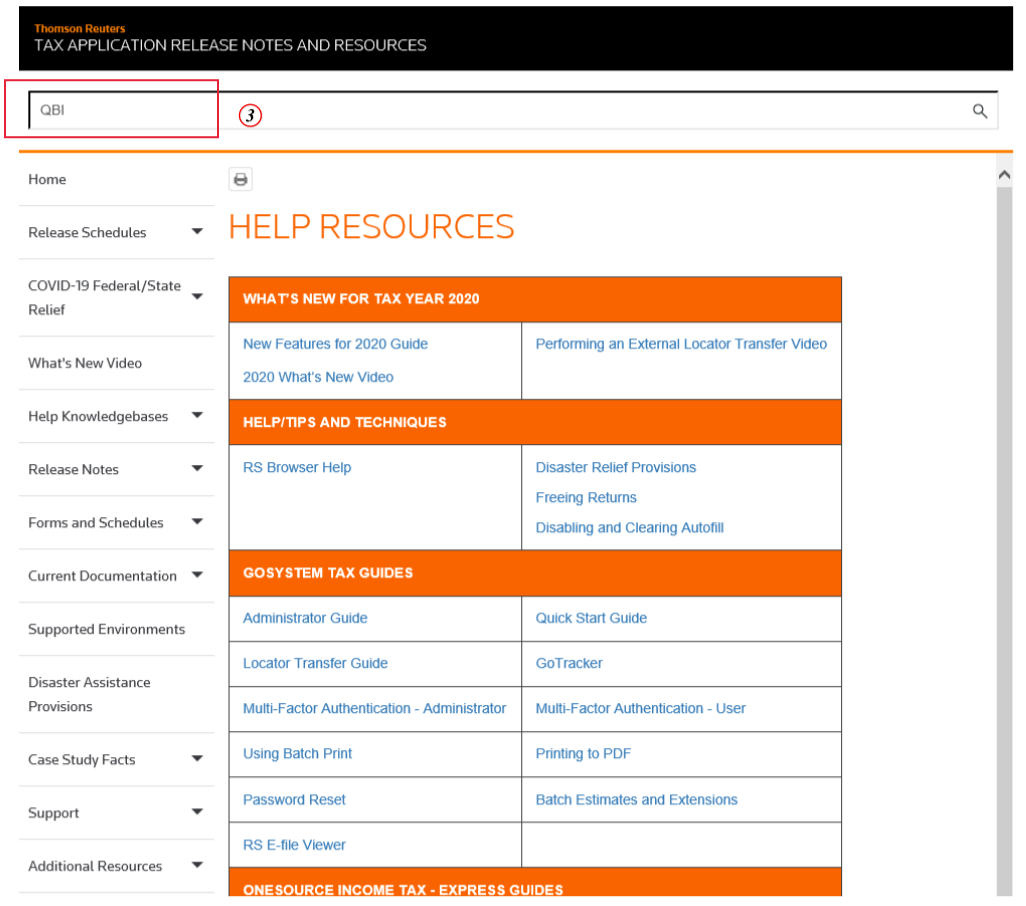Viewport: 1026px width, 906px height.
Task: Open Multi-Factor Authentication - User link
Action: tap(641, 708)
